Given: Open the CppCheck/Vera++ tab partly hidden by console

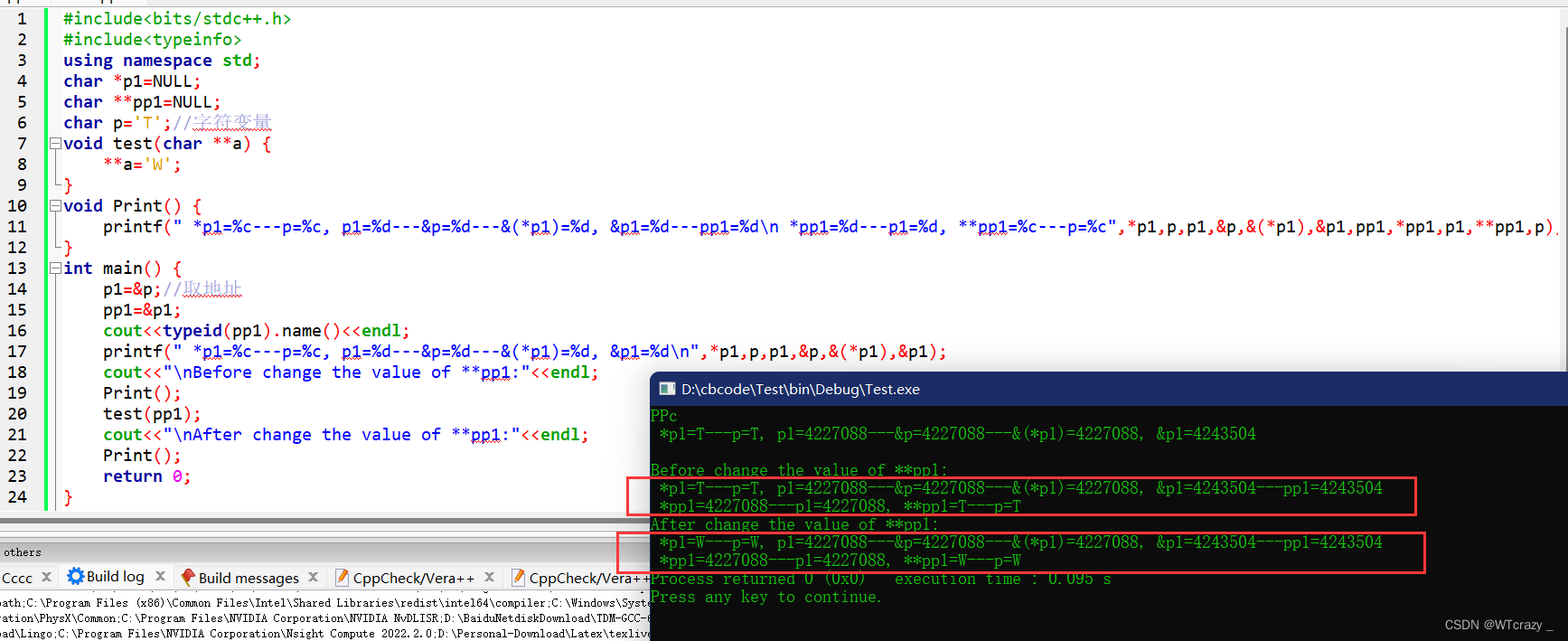Looking at the screenshot, I should pos(579,578).
